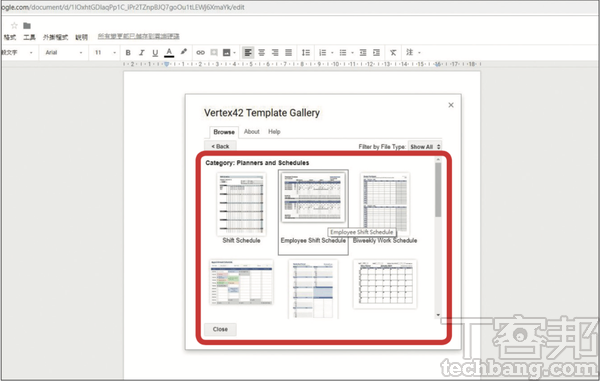Image resolution: width=600 pixels, height=381 pixels.
Task: Click the browser address bar URL
Action: (122, 7)
